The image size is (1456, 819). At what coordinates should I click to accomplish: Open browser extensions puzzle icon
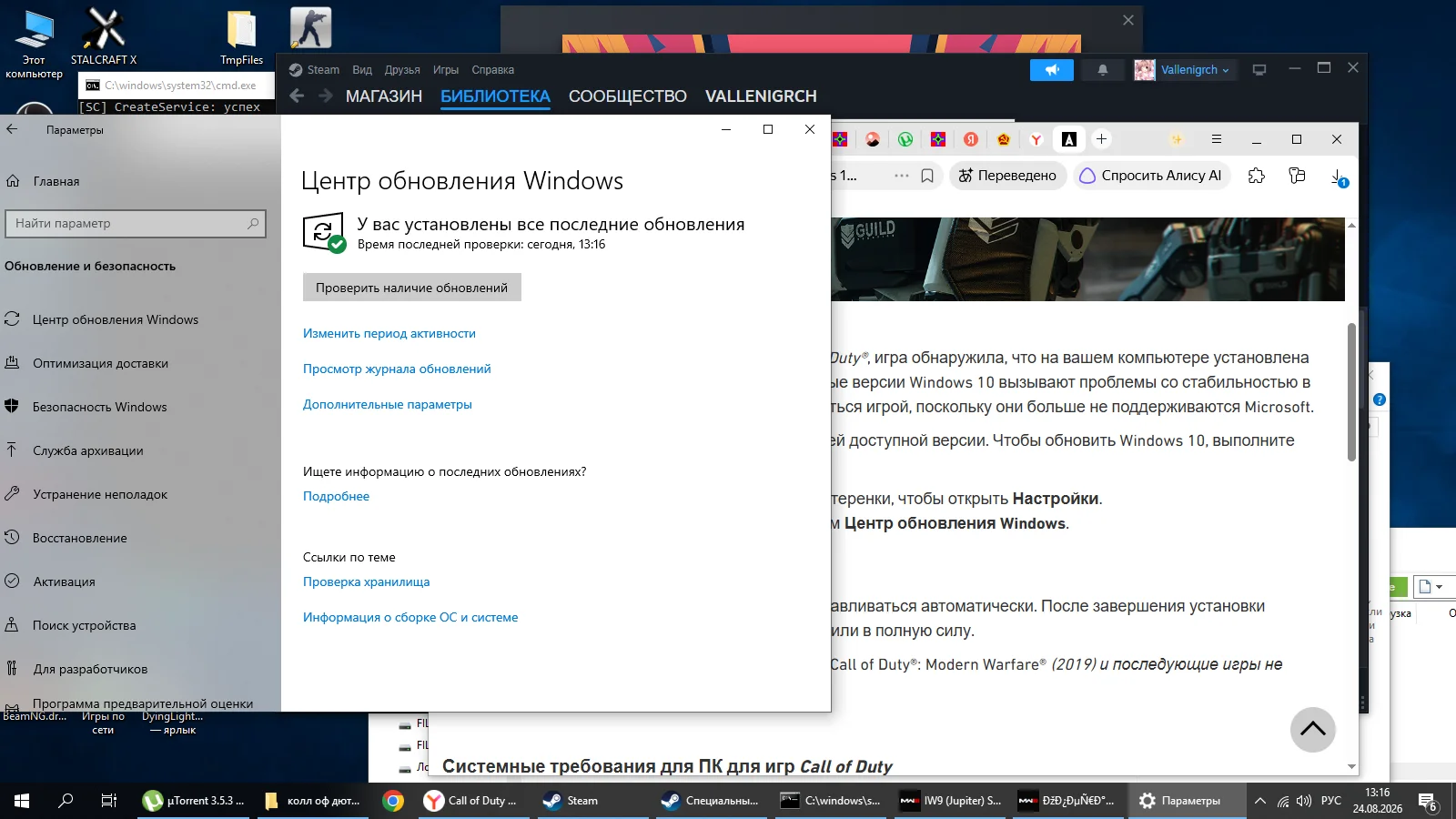1257,176
